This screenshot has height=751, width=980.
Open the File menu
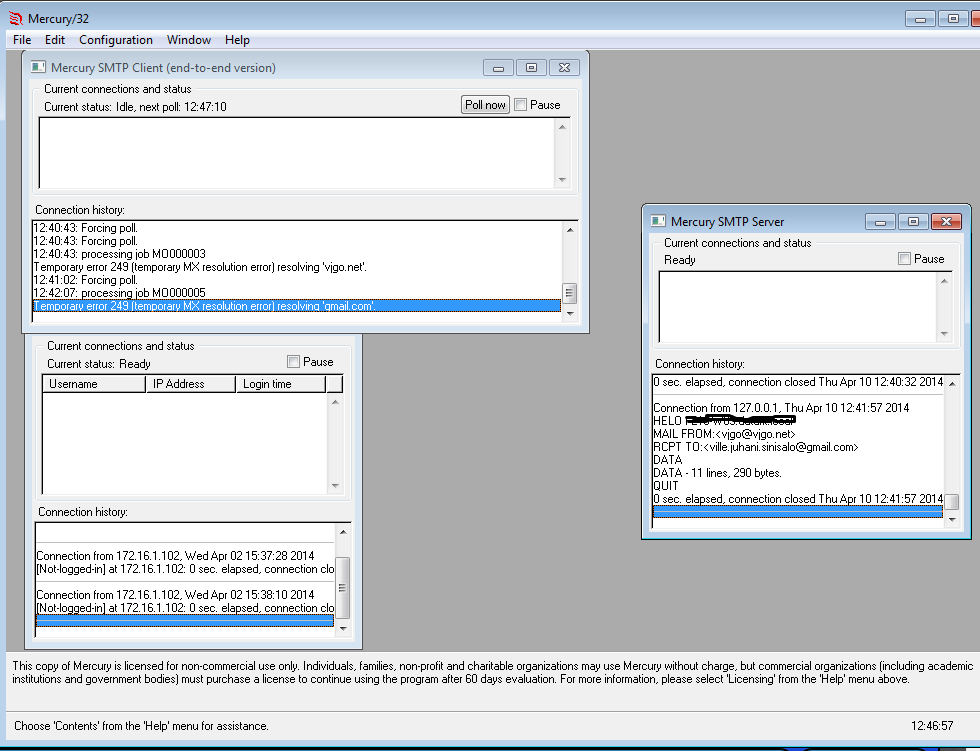(x=22, y=39)
